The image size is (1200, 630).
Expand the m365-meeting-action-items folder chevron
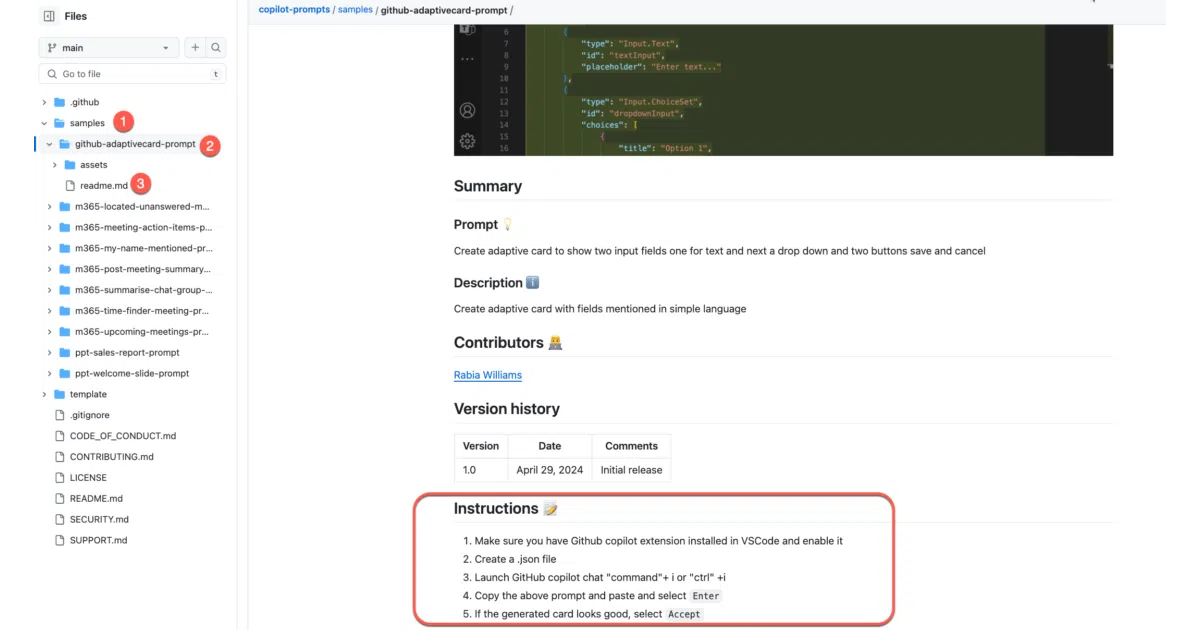pyautogui.click(x=49, y=228)
